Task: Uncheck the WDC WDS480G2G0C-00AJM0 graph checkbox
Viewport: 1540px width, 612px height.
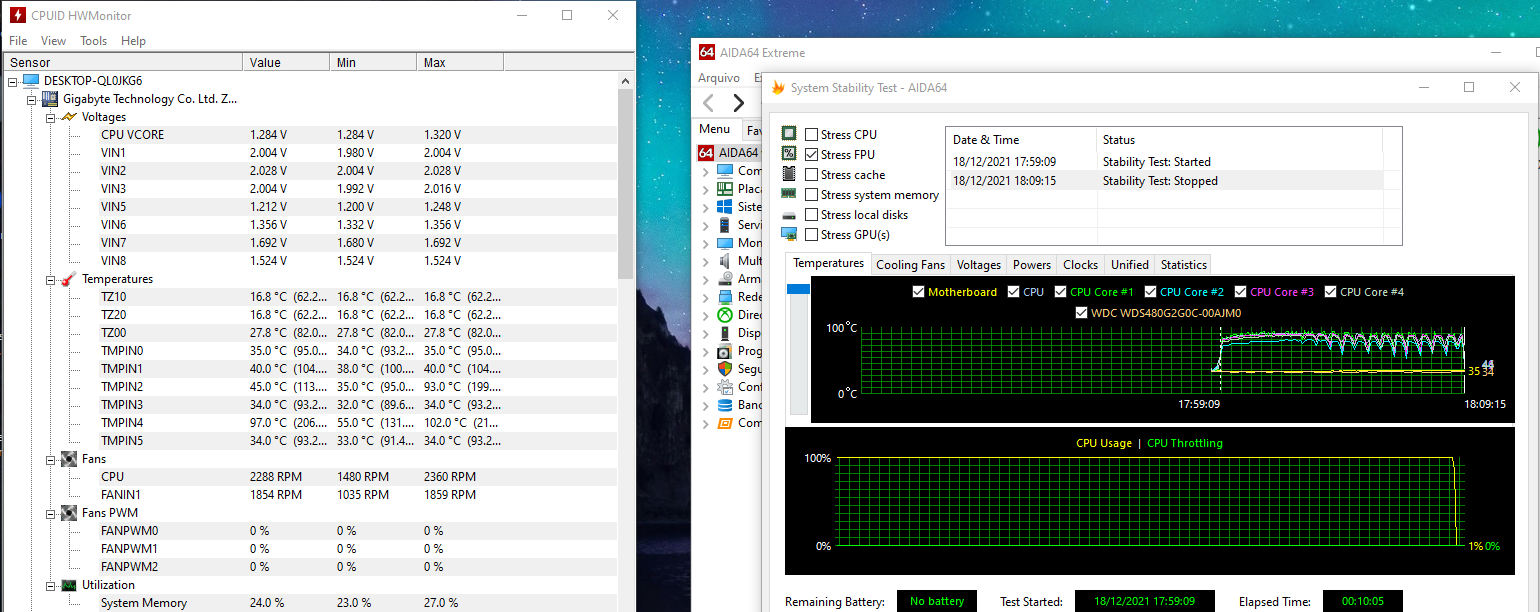Action: click(1082, 313)
